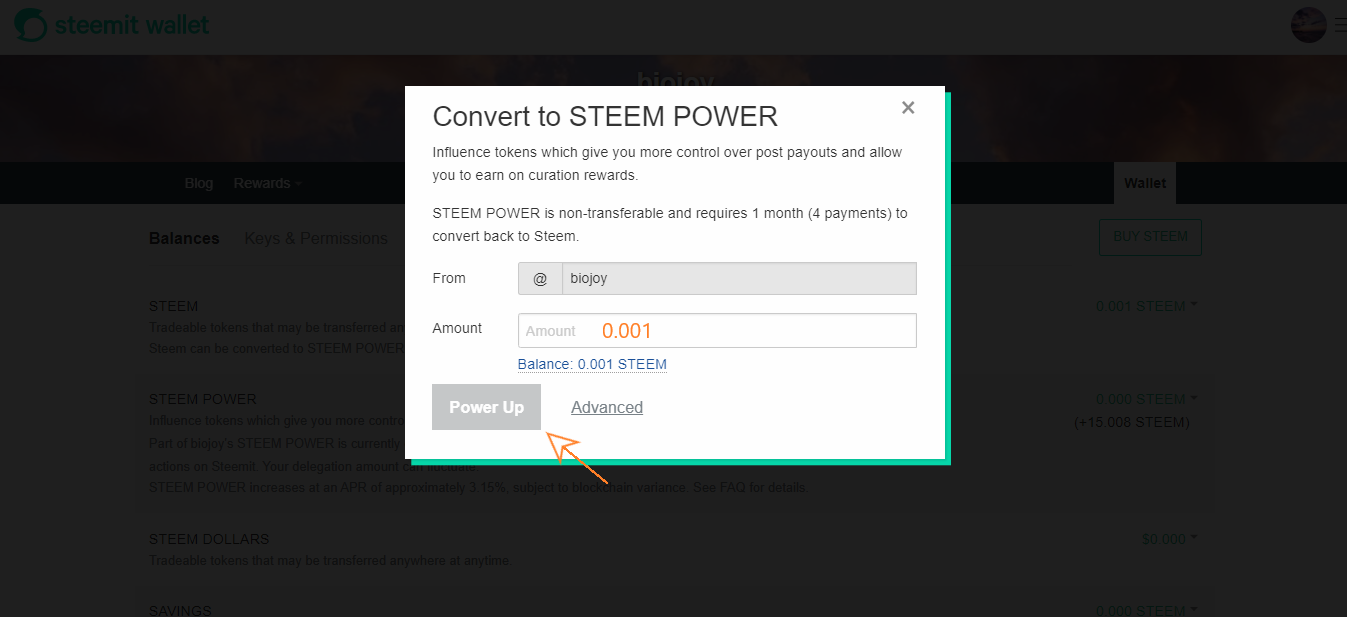Close the Convert to STEEM POWER dialog

[908, 108]
